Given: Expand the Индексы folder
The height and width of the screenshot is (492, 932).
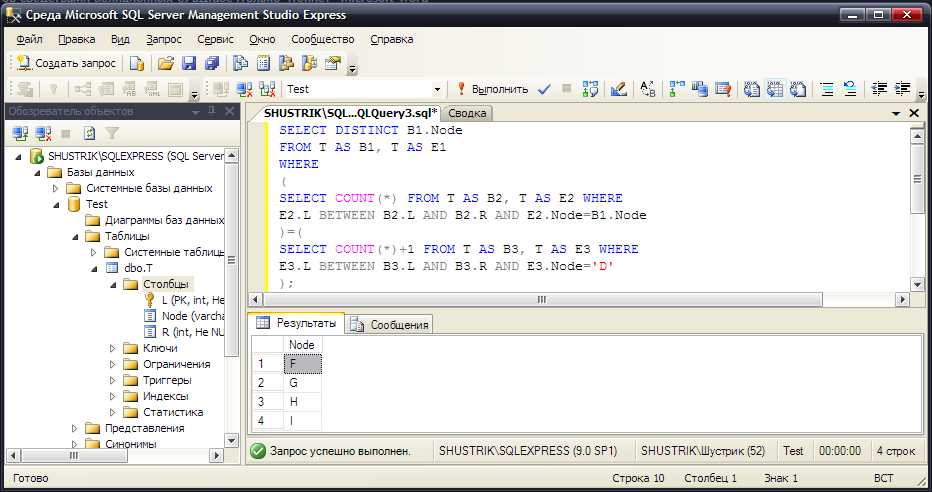Looking at the screenshot, I should [x=112, y=396].
